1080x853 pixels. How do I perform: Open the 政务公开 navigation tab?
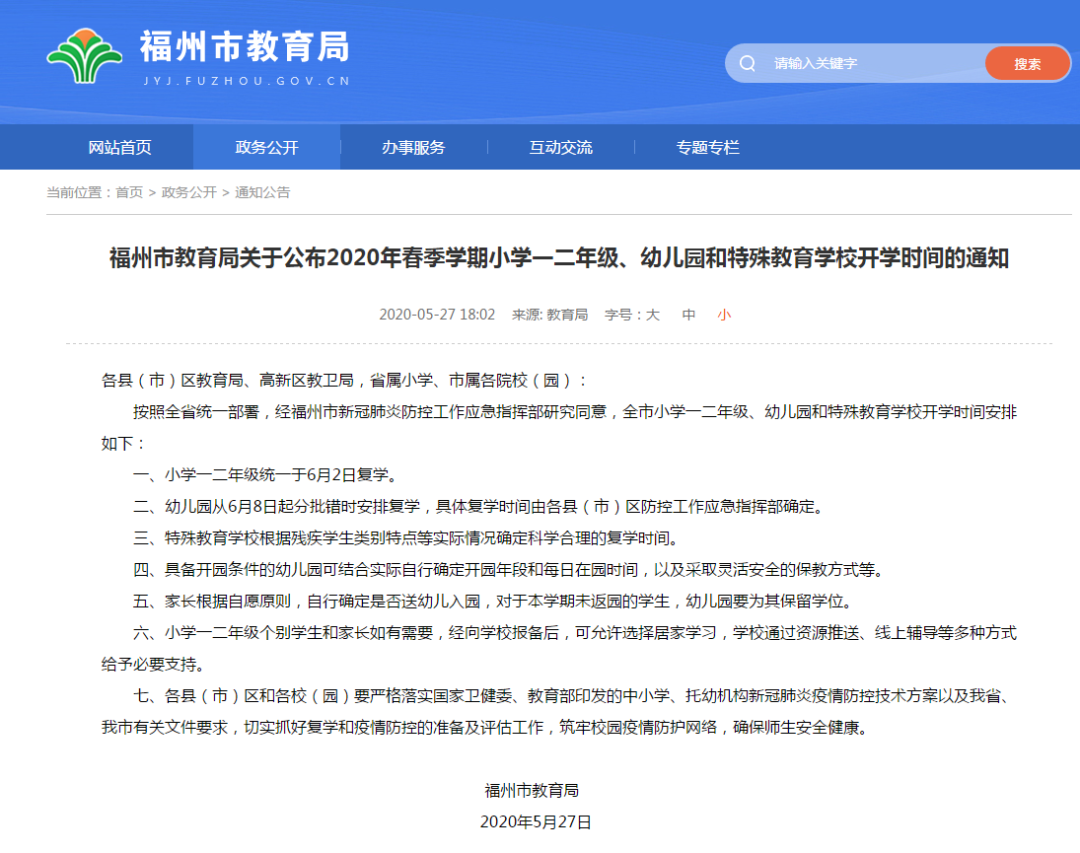point(267,147)
